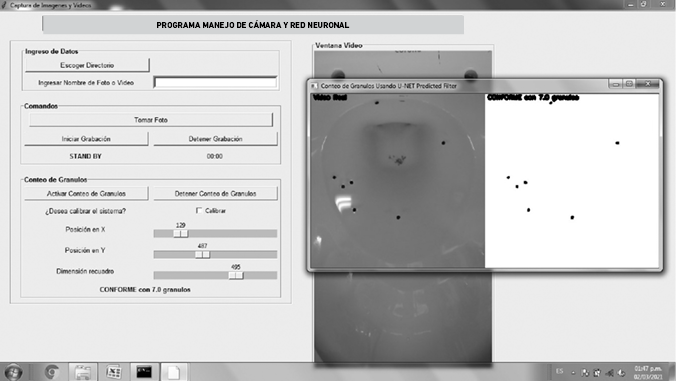
Task: Click the volume icon in system tray
Action: pos(609,372)
